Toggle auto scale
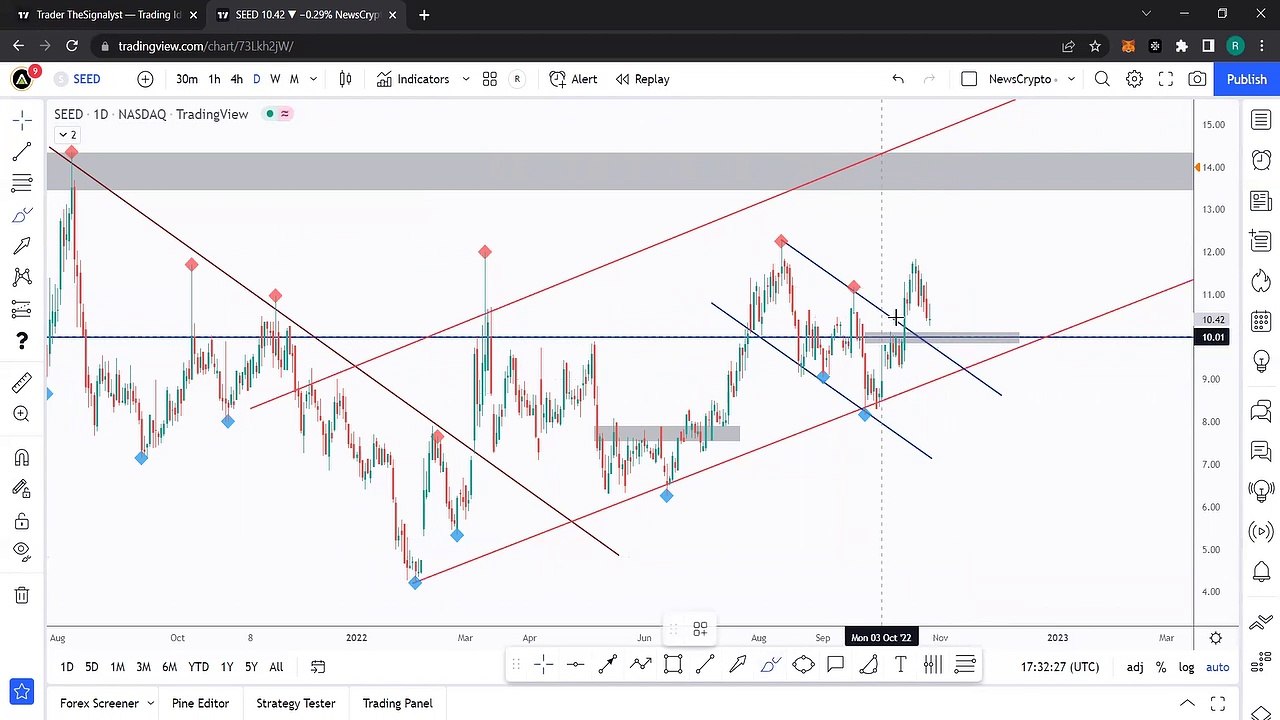 (1217, 667)
